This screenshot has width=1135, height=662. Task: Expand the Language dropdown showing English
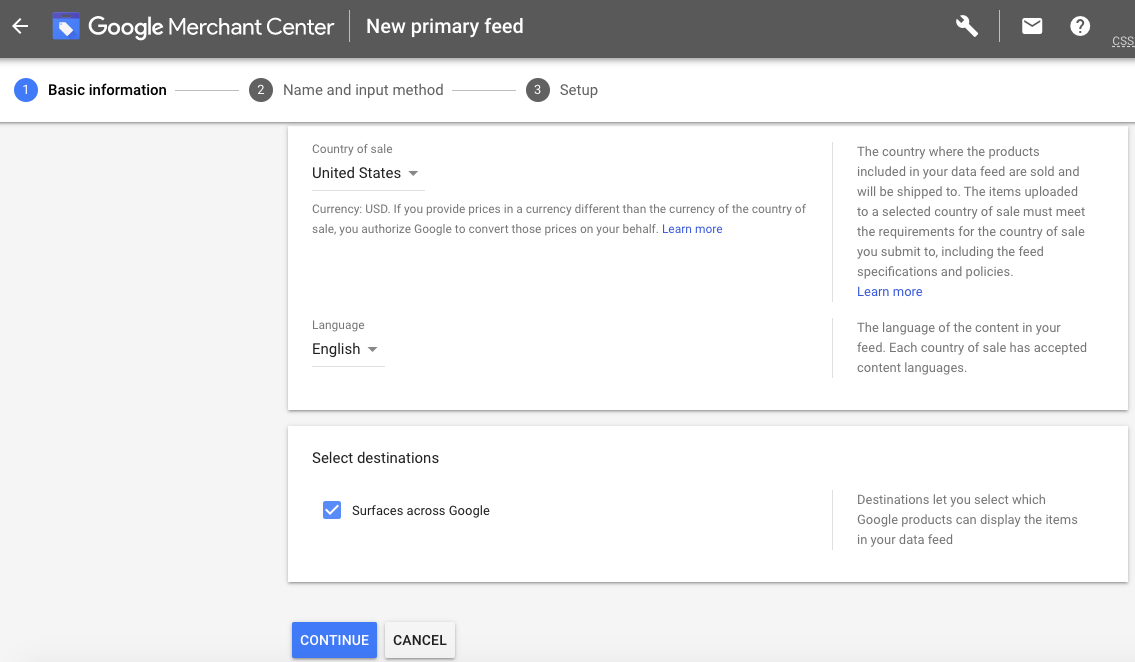coord(346,349)
